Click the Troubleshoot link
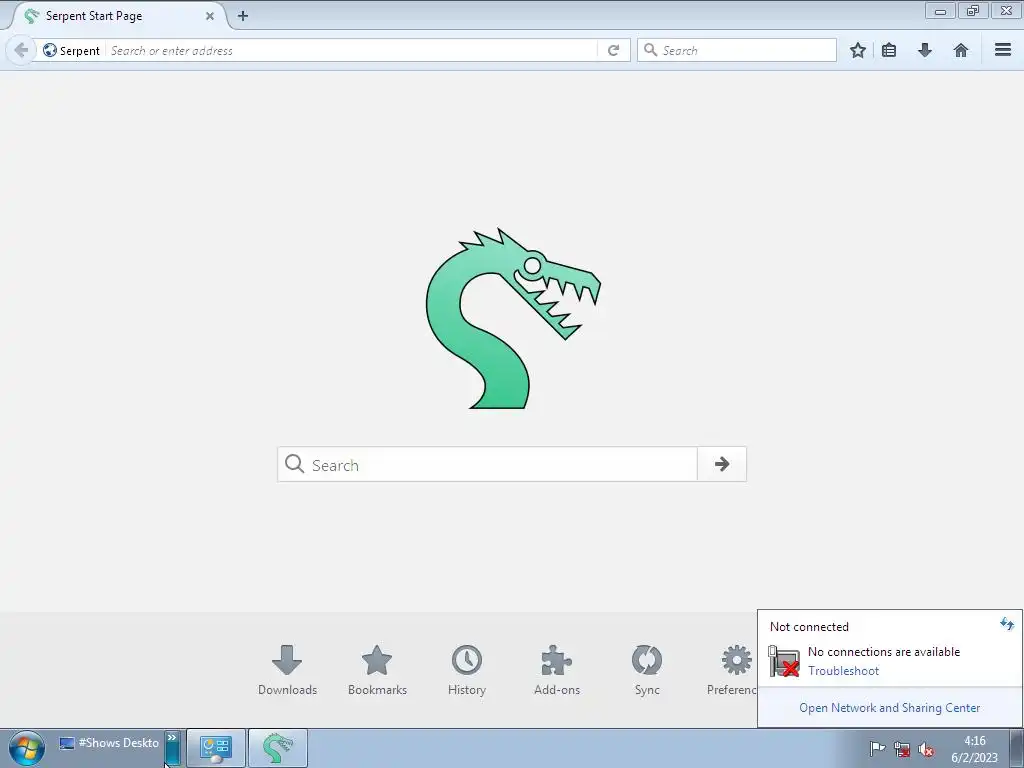 (843, 671)
